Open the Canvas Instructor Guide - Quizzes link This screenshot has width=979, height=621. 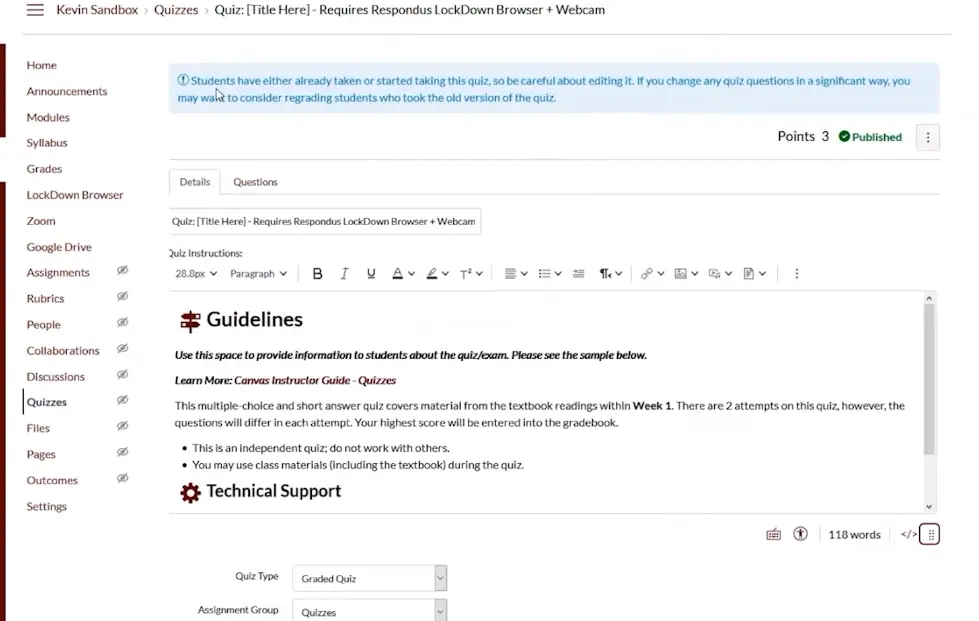315,381
